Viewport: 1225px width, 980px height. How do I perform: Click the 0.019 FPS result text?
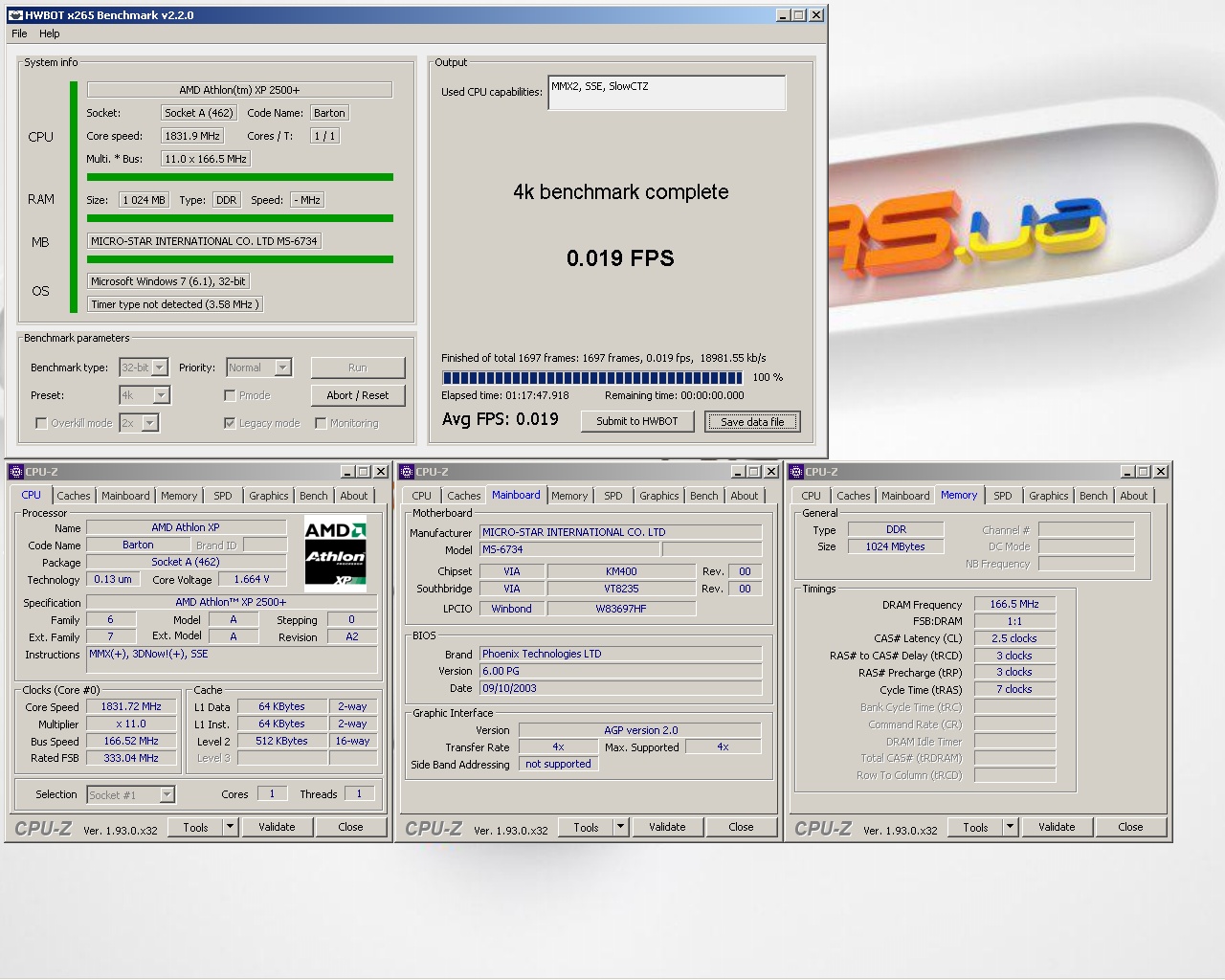coord(620,258)
